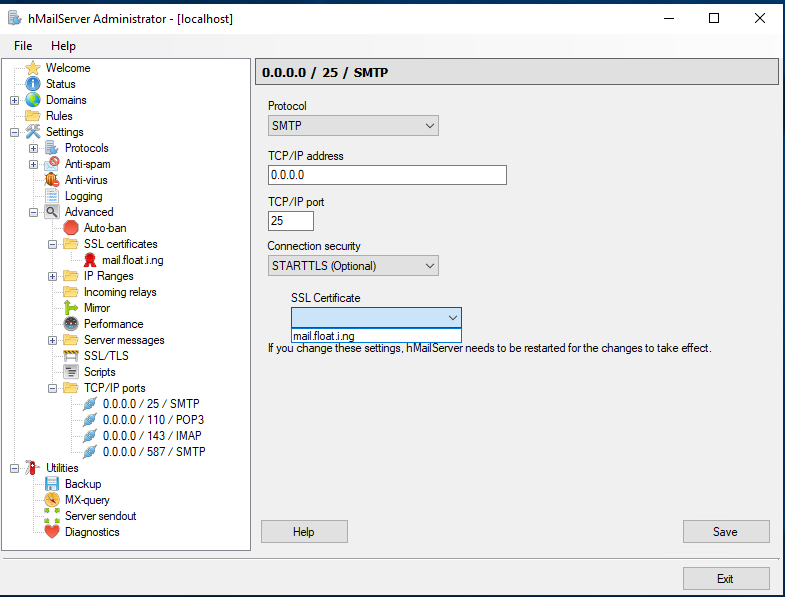The width and height of the screenshot is (785, 597).
Task: Click the Backup floppy disk icon
Action: 52,484
